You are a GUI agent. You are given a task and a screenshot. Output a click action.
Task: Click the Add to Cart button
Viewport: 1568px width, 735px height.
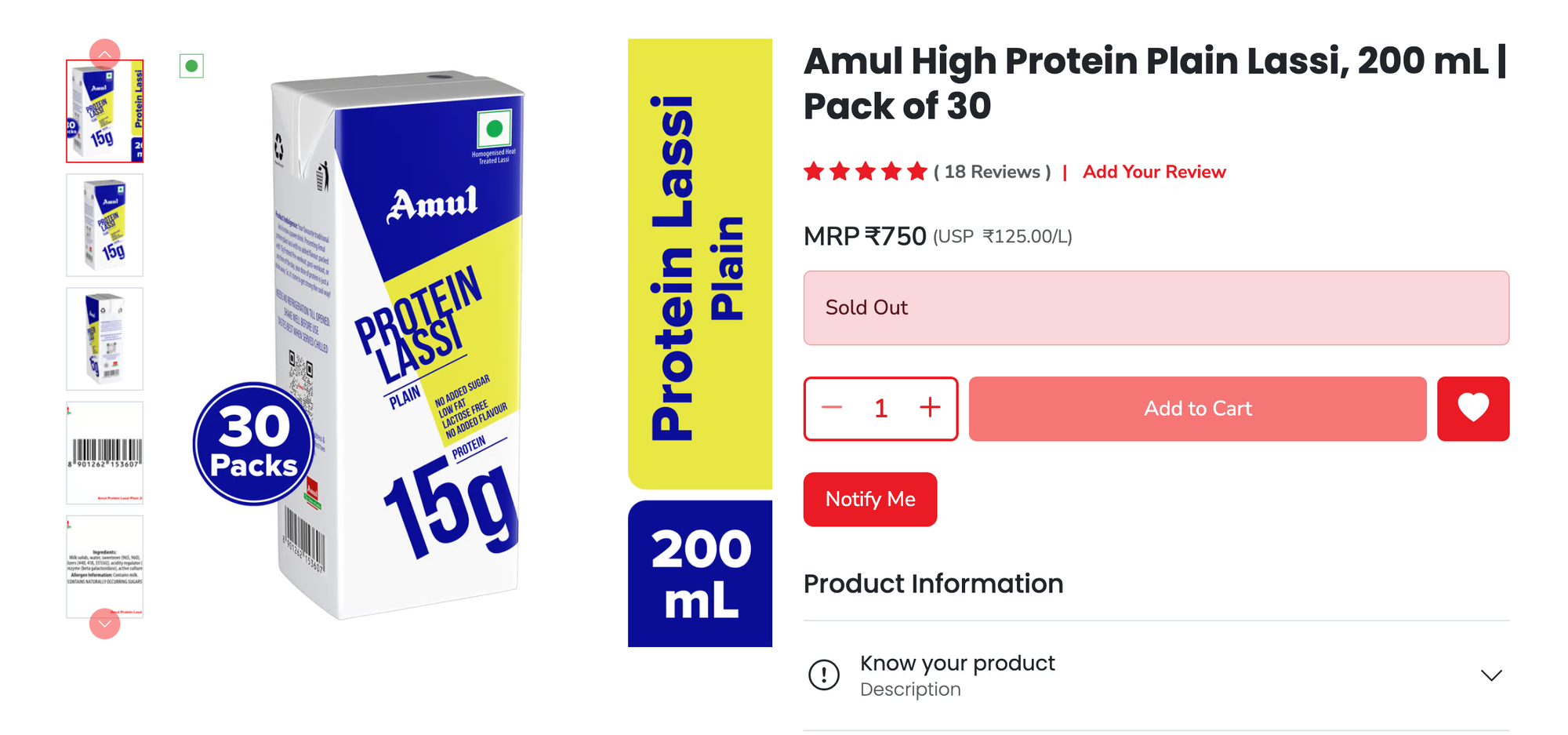1197,409
